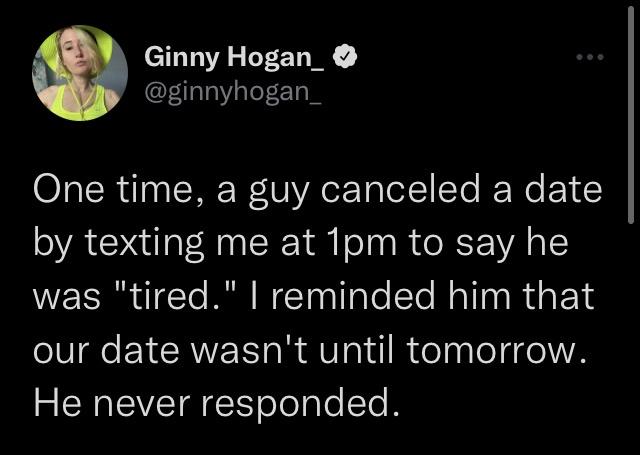The height and width of the screenshot is (455, 640).
Task: Open Ginny Hogan's profile picture
Action: click(80, 73)
